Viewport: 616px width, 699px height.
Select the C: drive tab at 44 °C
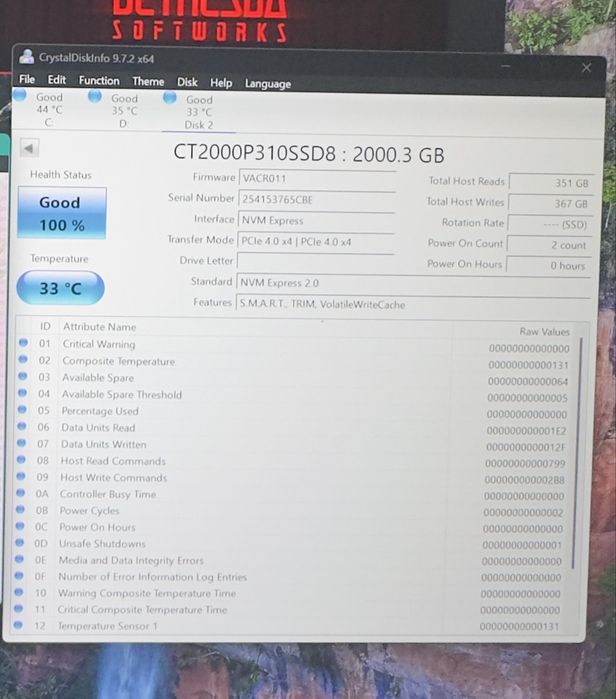(49, 110)
